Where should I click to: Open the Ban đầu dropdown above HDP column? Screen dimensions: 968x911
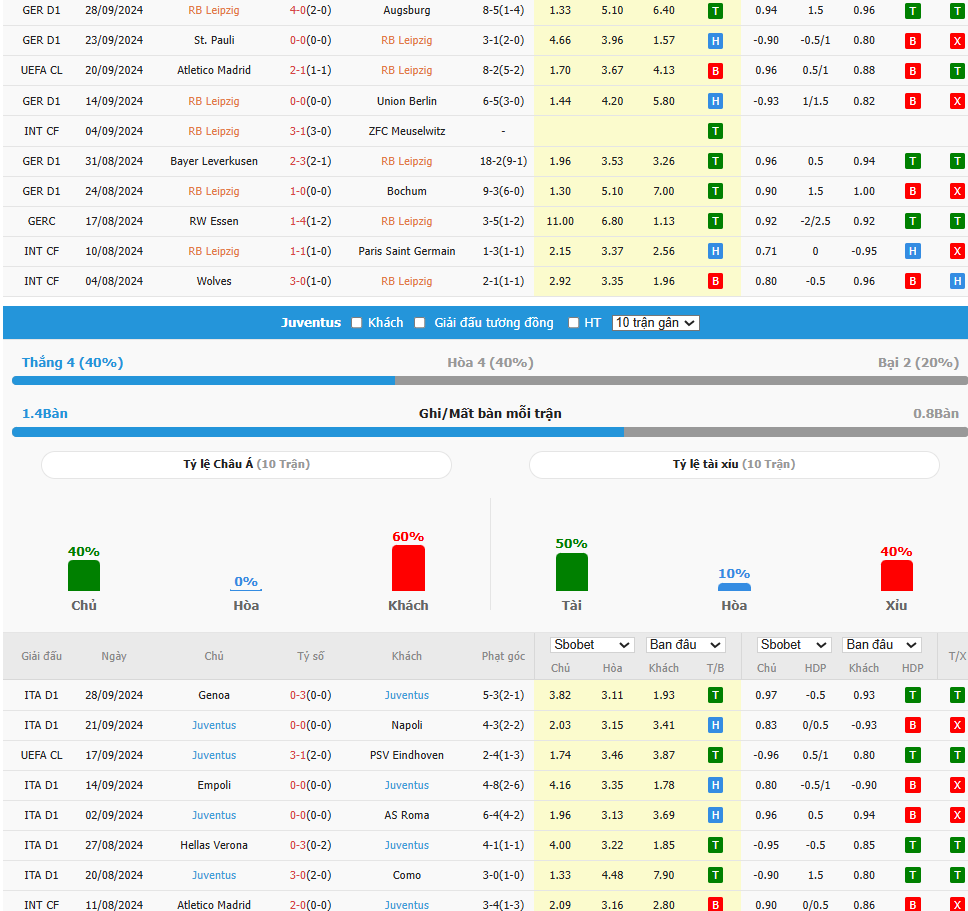pyautogui.click(x=882, y=645)
